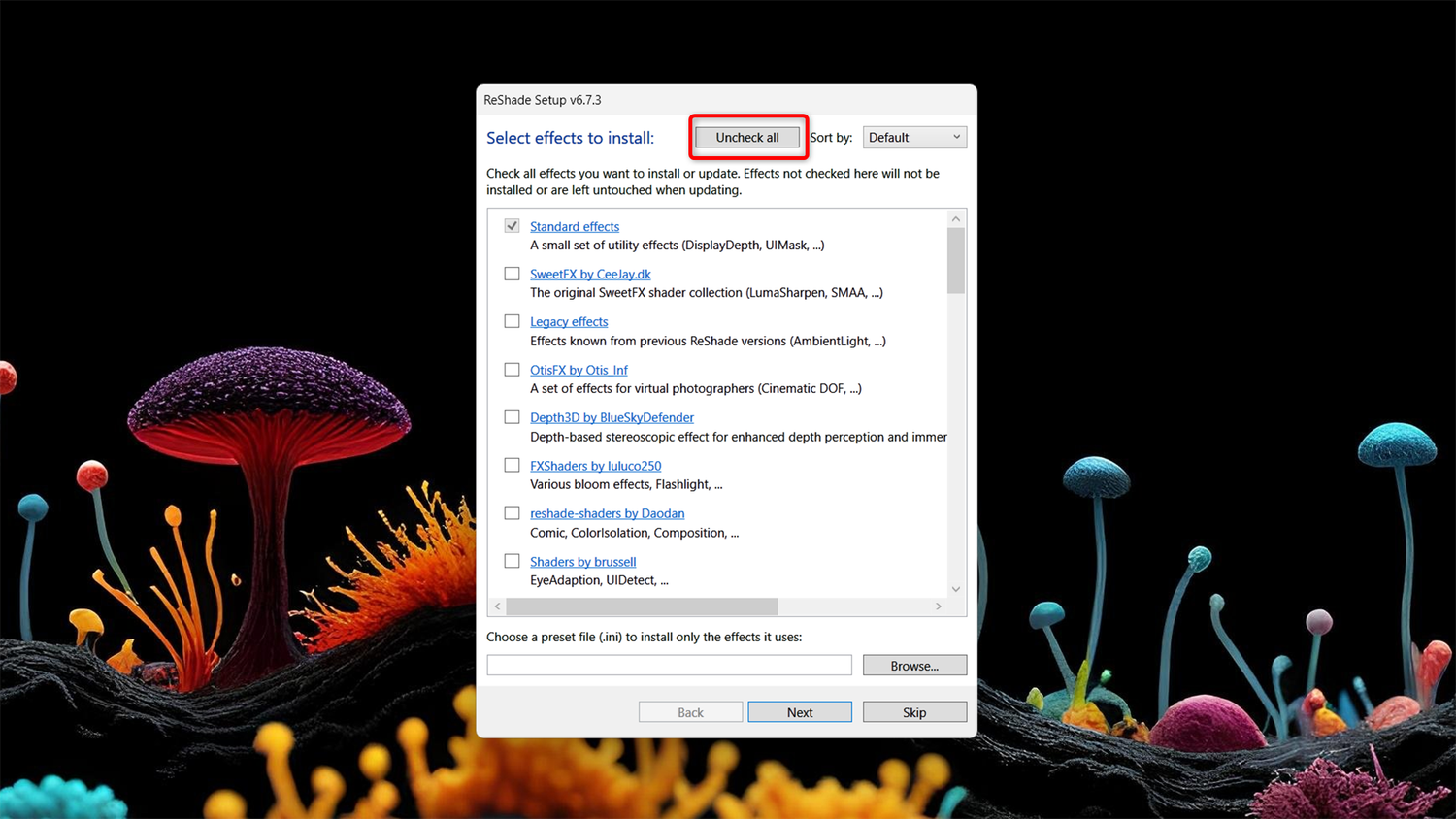
Task: Check the FXShaders by luluco250 checkbox
Action: coord(512,466)
